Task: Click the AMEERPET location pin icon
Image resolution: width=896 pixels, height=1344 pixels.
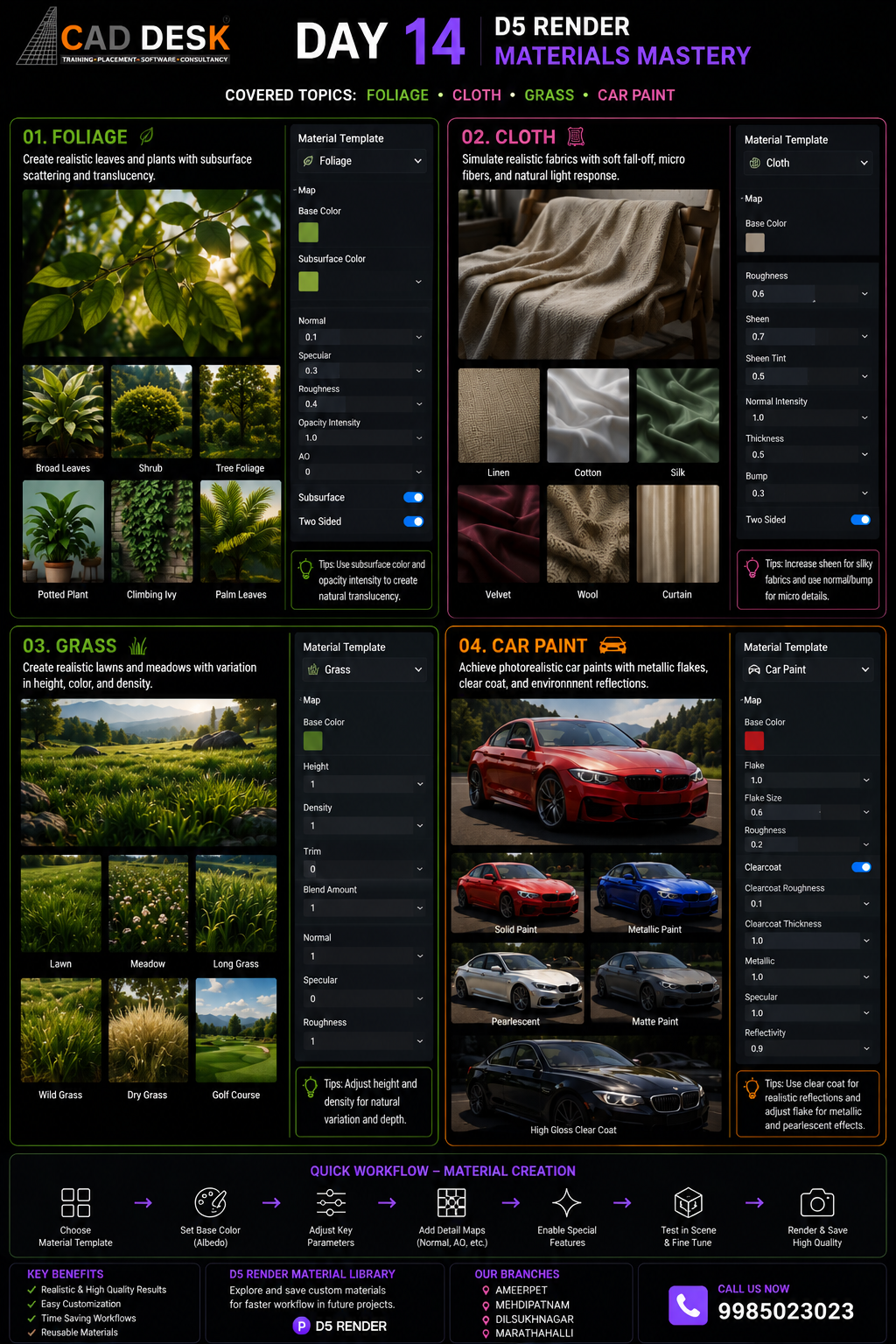Action: point(486,1290)
